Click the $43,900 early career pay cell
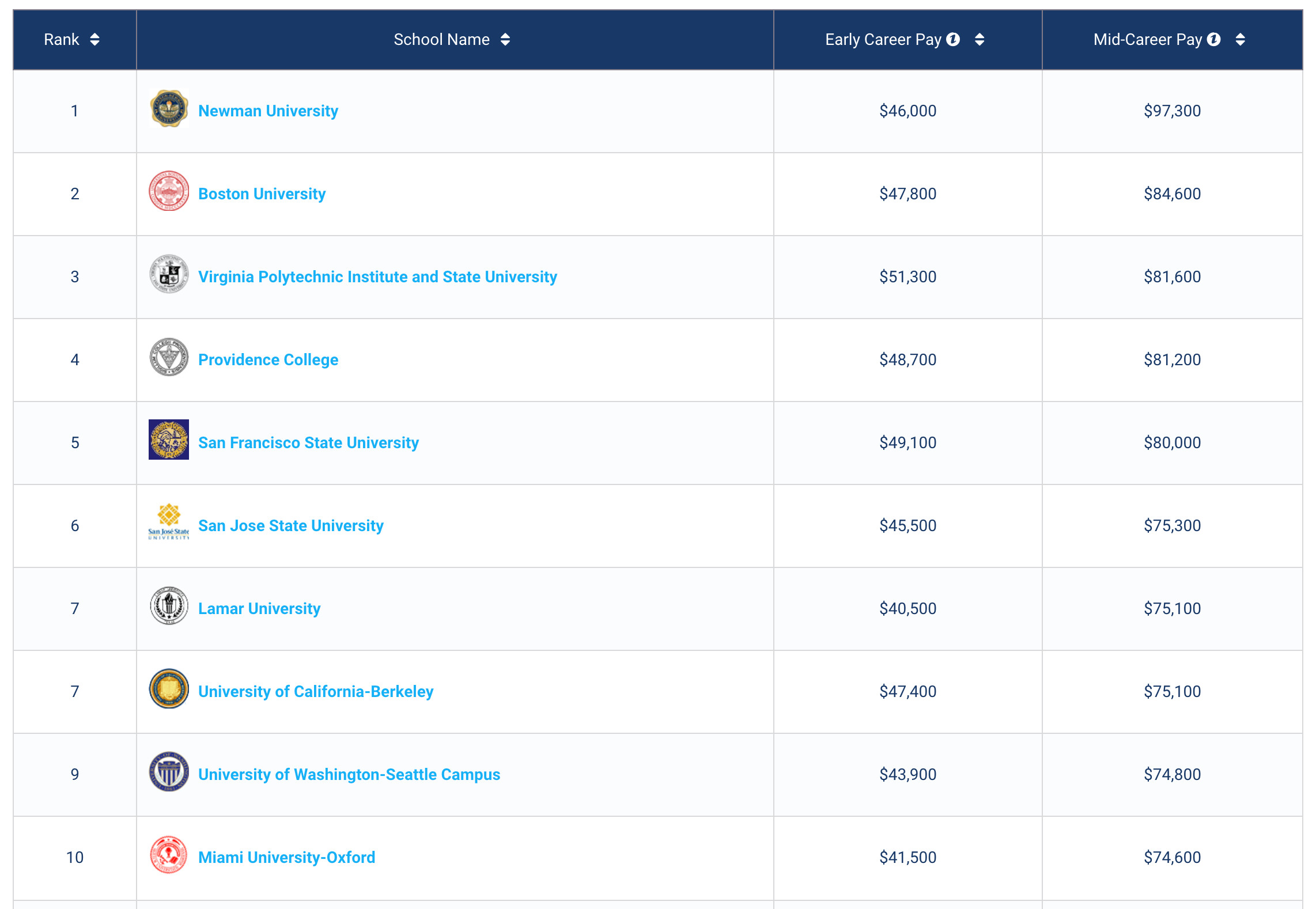1316x909 pixels. pyautogui.click(x=908, y=775)
